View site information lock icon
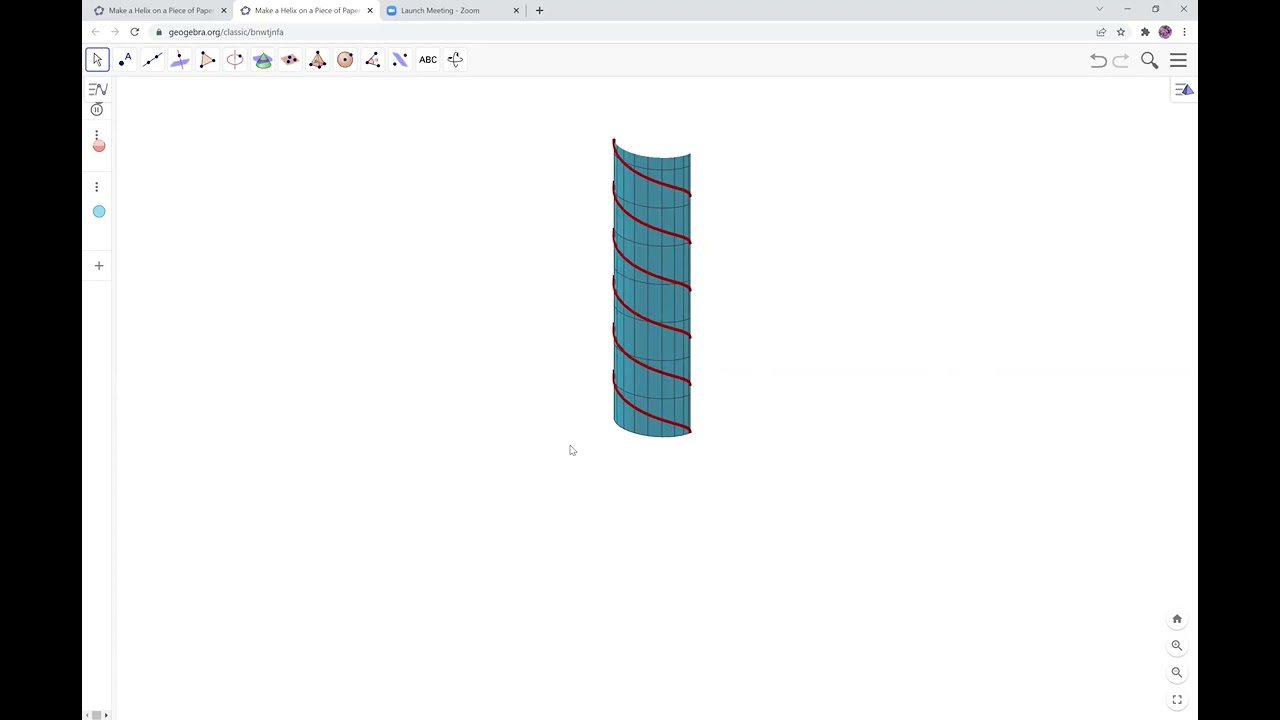1280x720 pixels. [x=159, y=32]
